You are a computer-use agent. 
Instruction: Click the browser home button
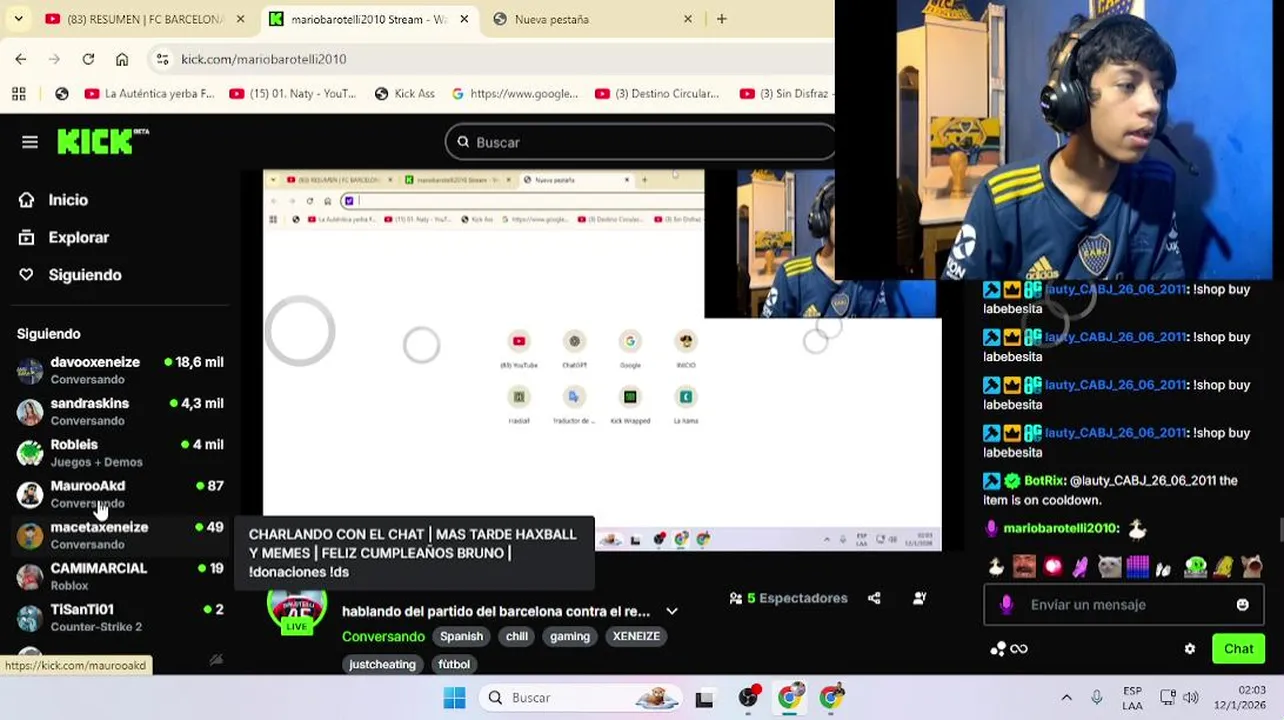[122, 59]
